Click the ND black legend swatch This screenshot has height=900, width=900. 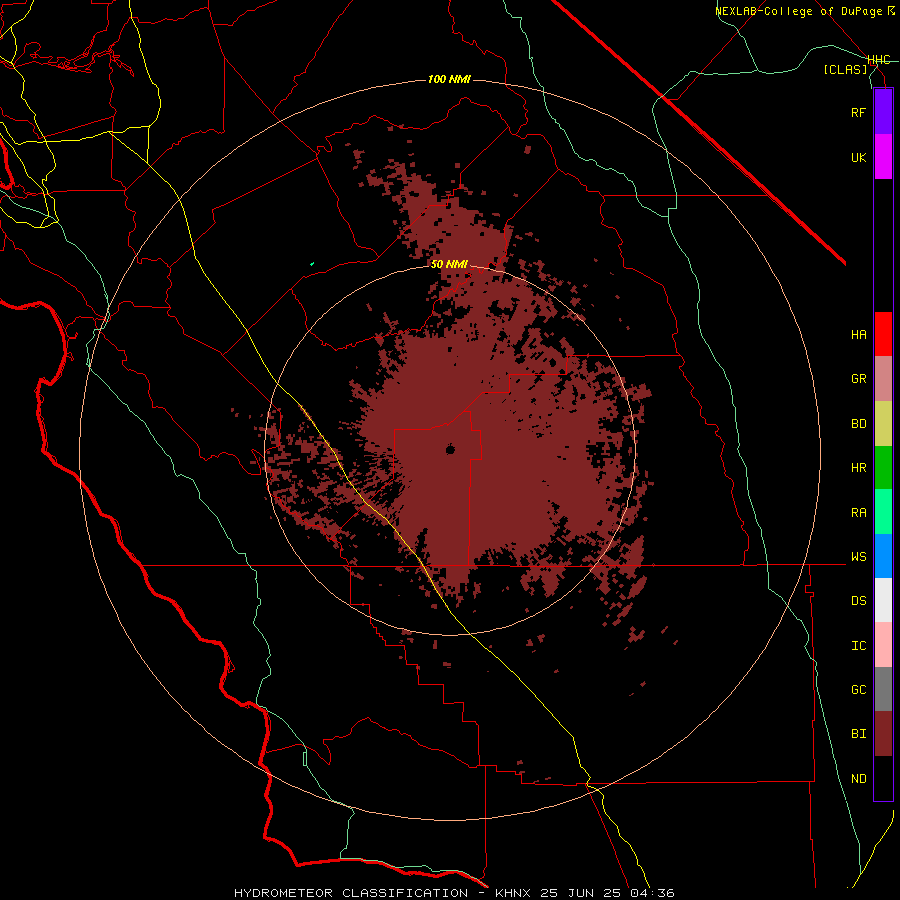(x=883, y=778)
